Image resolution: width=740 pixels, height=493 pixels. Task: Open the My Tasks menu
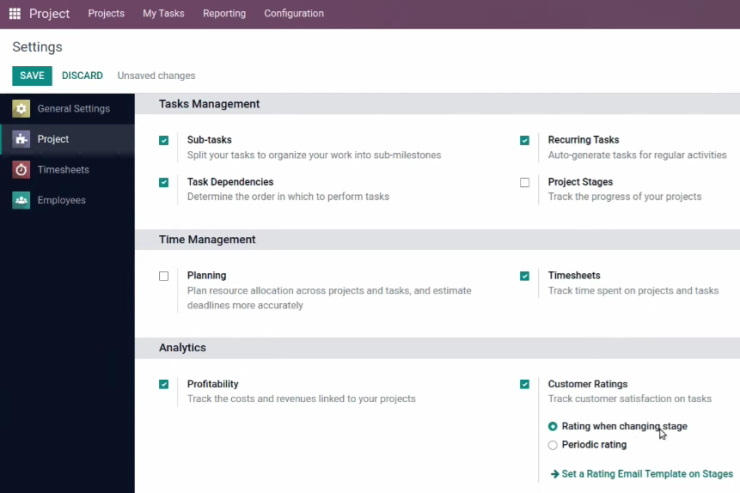pyautogui.click(x=163, y=13)
